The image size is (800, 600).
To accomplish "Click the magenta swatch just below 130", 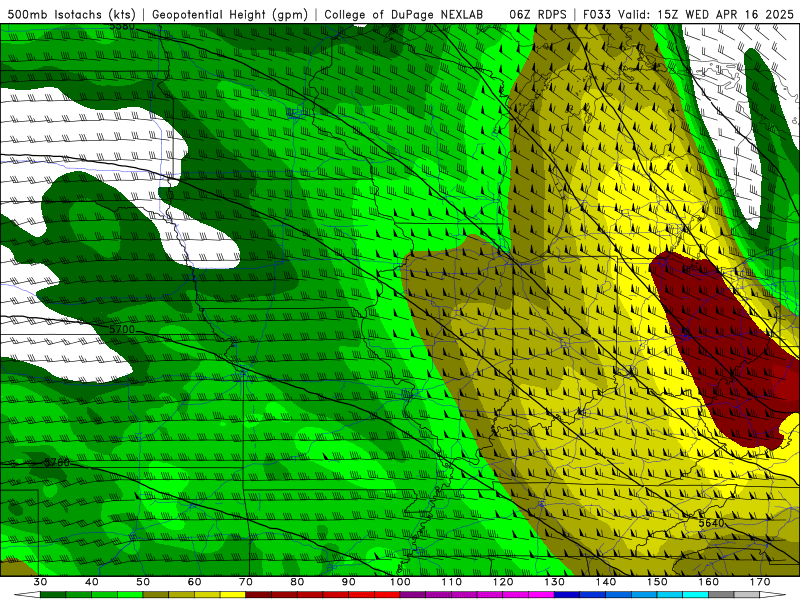I will 542,595.
